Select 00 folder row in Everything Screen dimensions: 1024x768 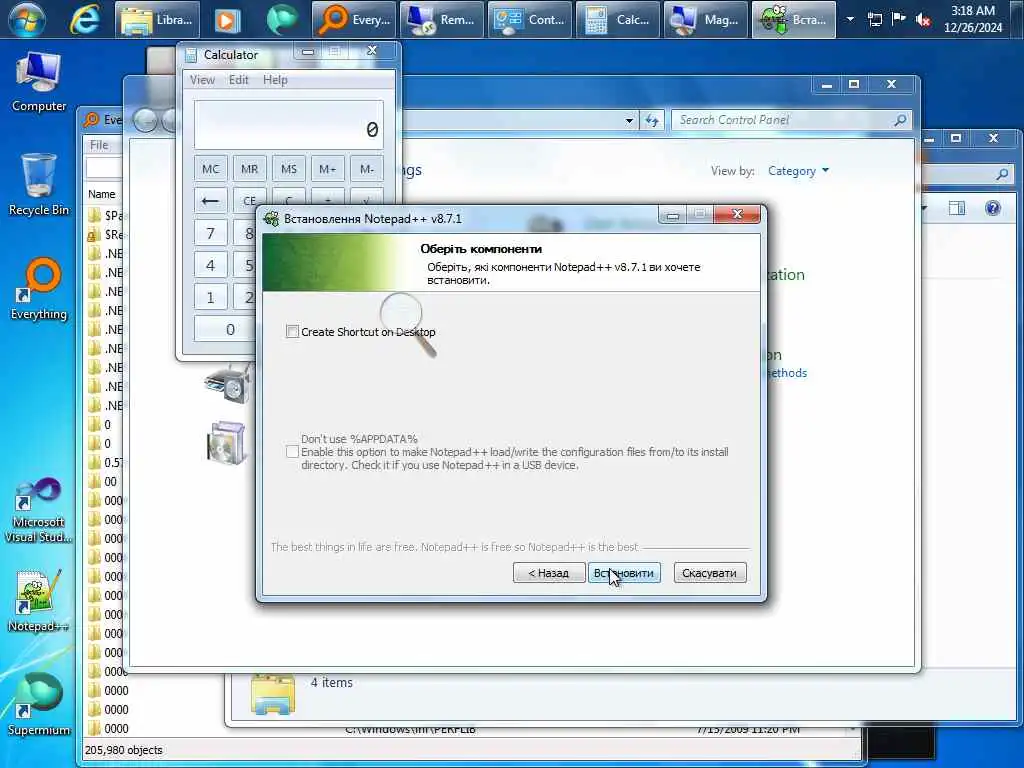point(106,481)
